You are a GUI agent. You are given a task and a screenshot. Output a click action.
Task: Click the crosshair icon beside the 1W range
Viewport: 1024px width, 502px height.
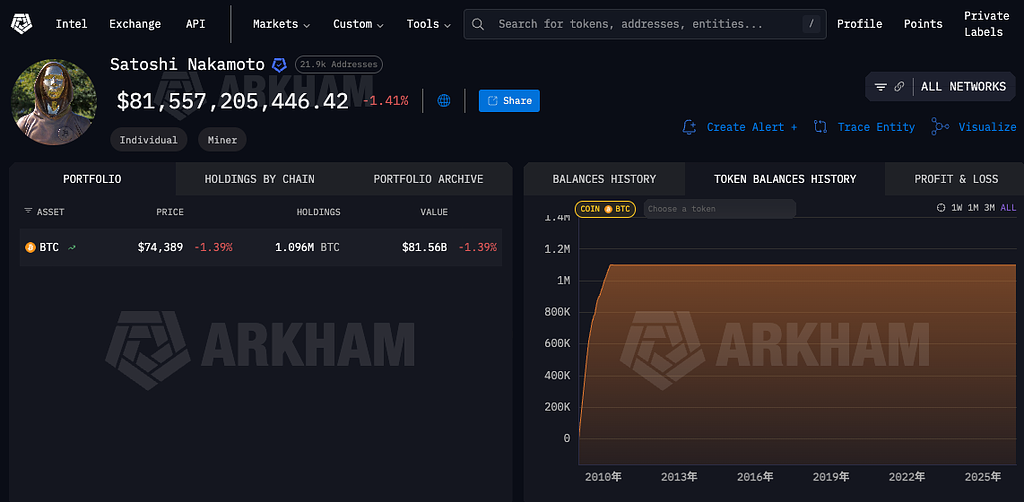pos(940,208)
